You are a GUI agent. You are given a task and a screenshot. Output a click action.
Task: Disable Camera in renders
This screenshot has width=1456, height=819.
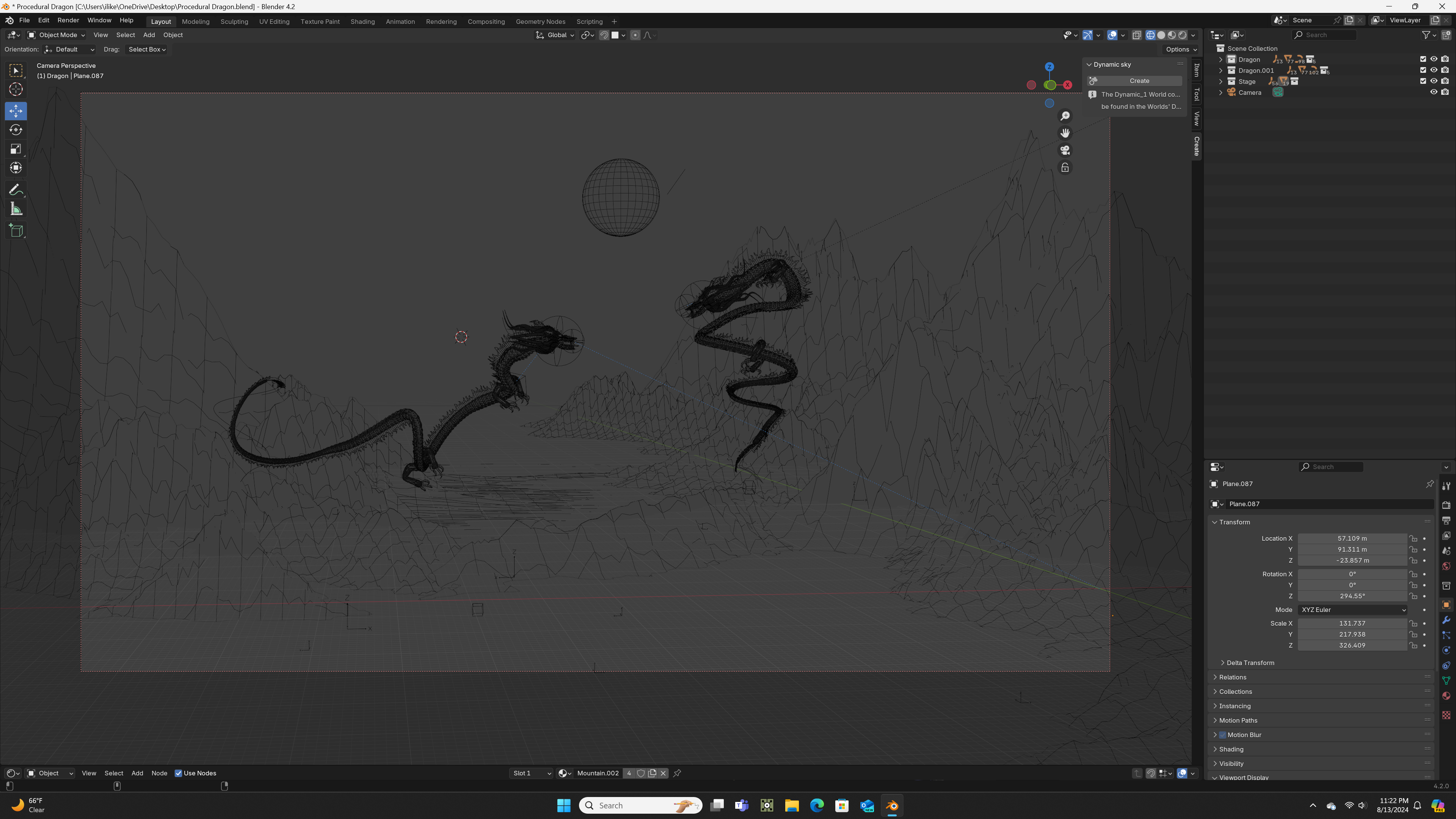point(1445,92)
